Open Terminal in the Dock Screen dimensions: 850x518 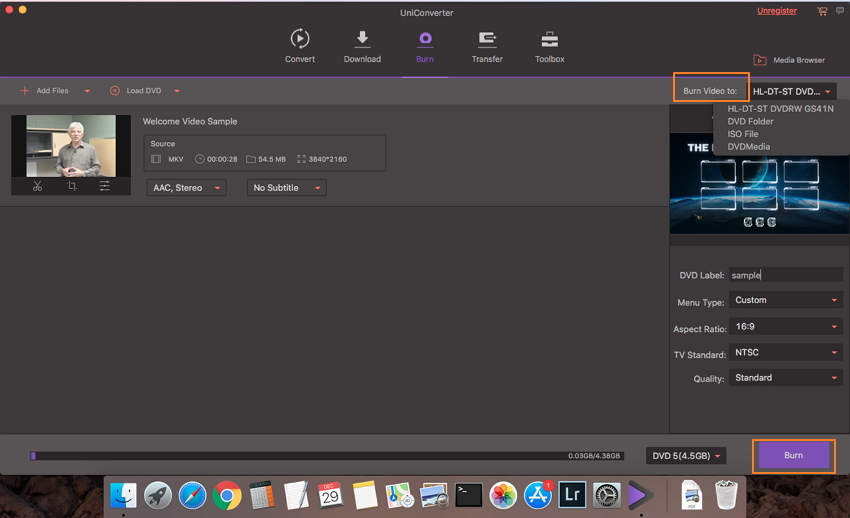(468, 495)
